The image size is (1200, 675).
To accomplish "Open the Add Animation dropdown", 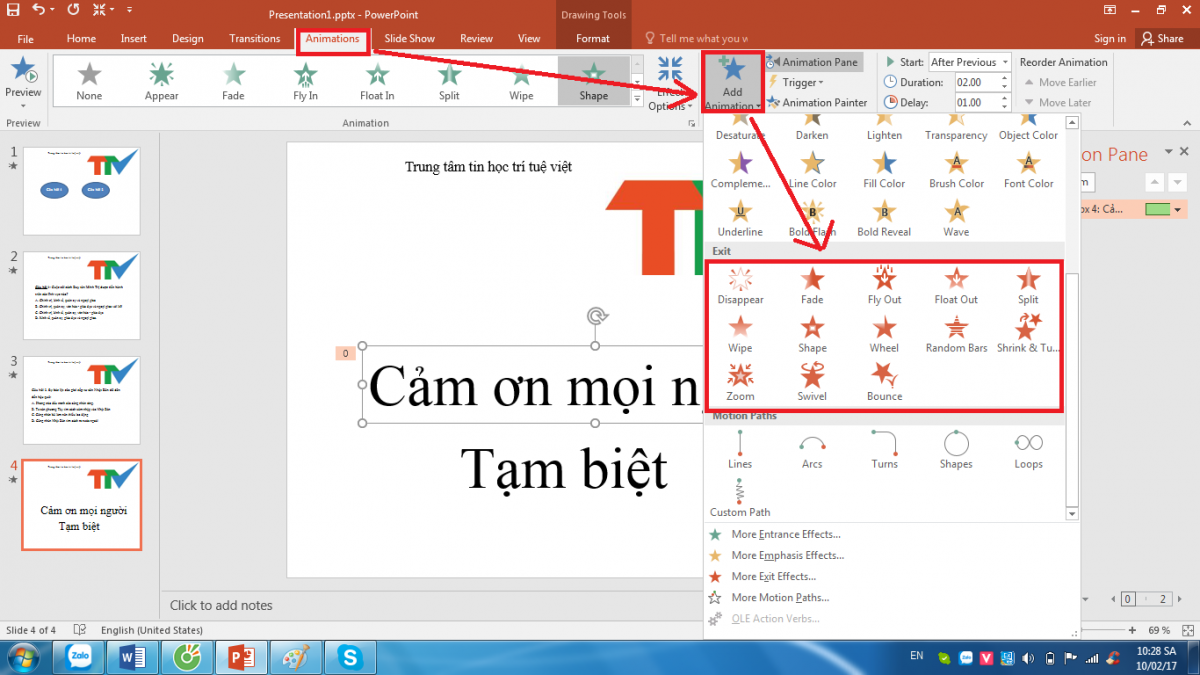I will tap(733, 83).
